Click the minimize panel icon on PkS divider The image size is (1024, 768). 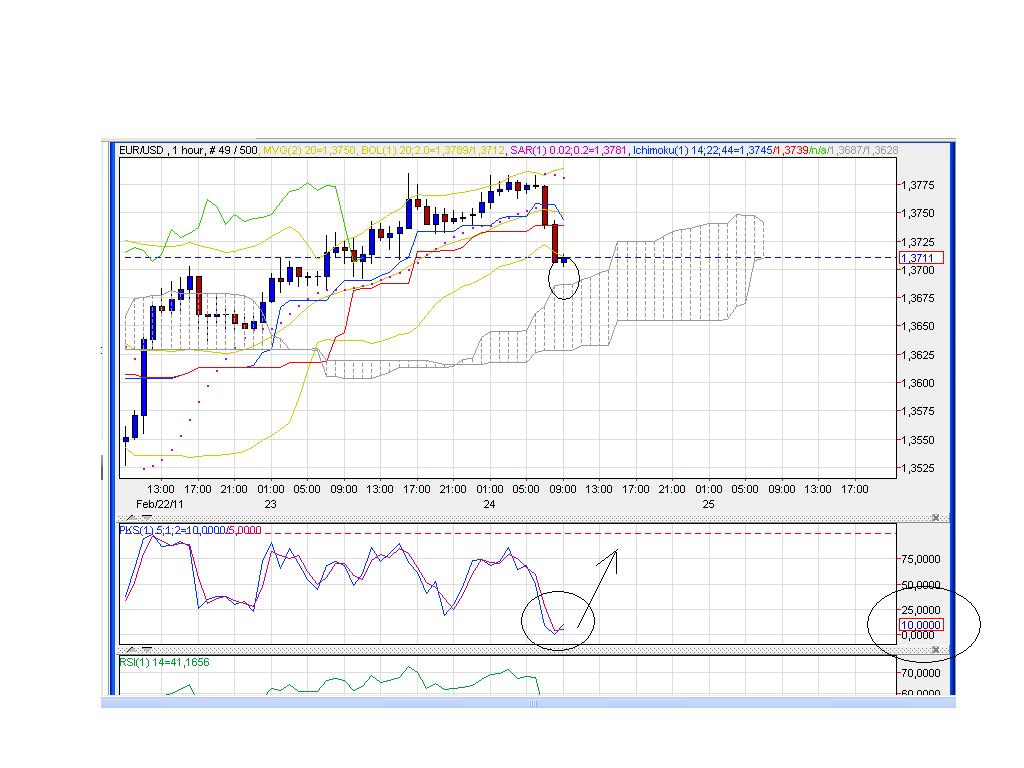[x=147, y=517]
